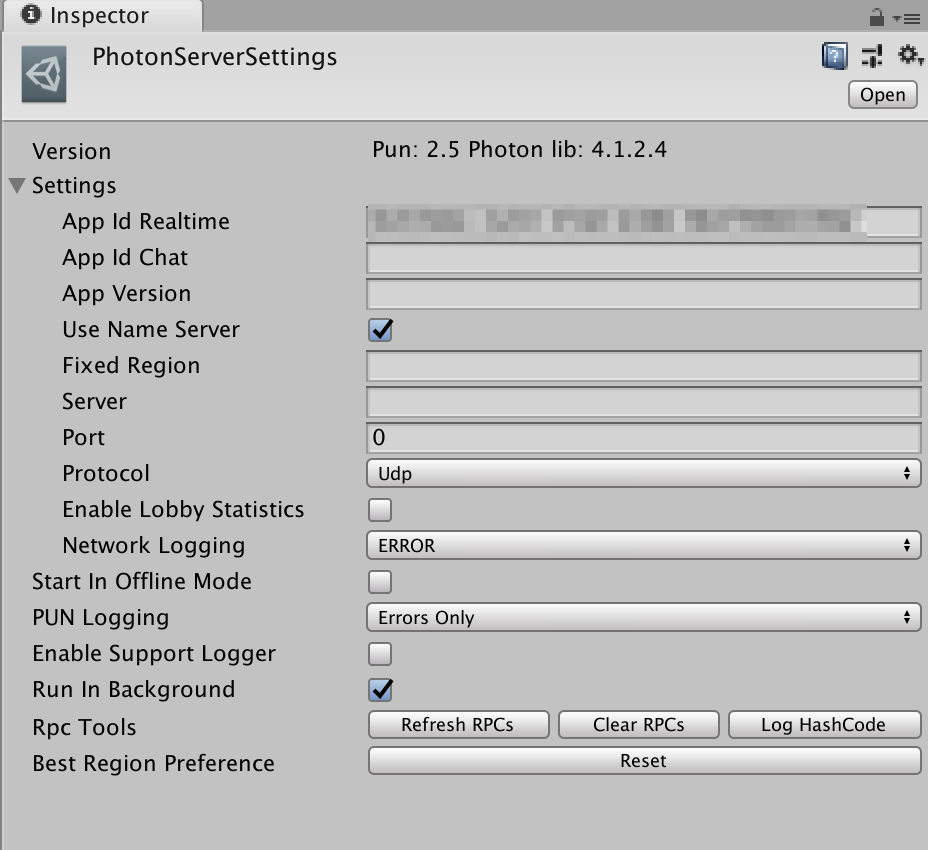Click the PhotonServerSettings Unity asset icon
This screenshot has height=850, width=928.
click(x=44, y=75)
